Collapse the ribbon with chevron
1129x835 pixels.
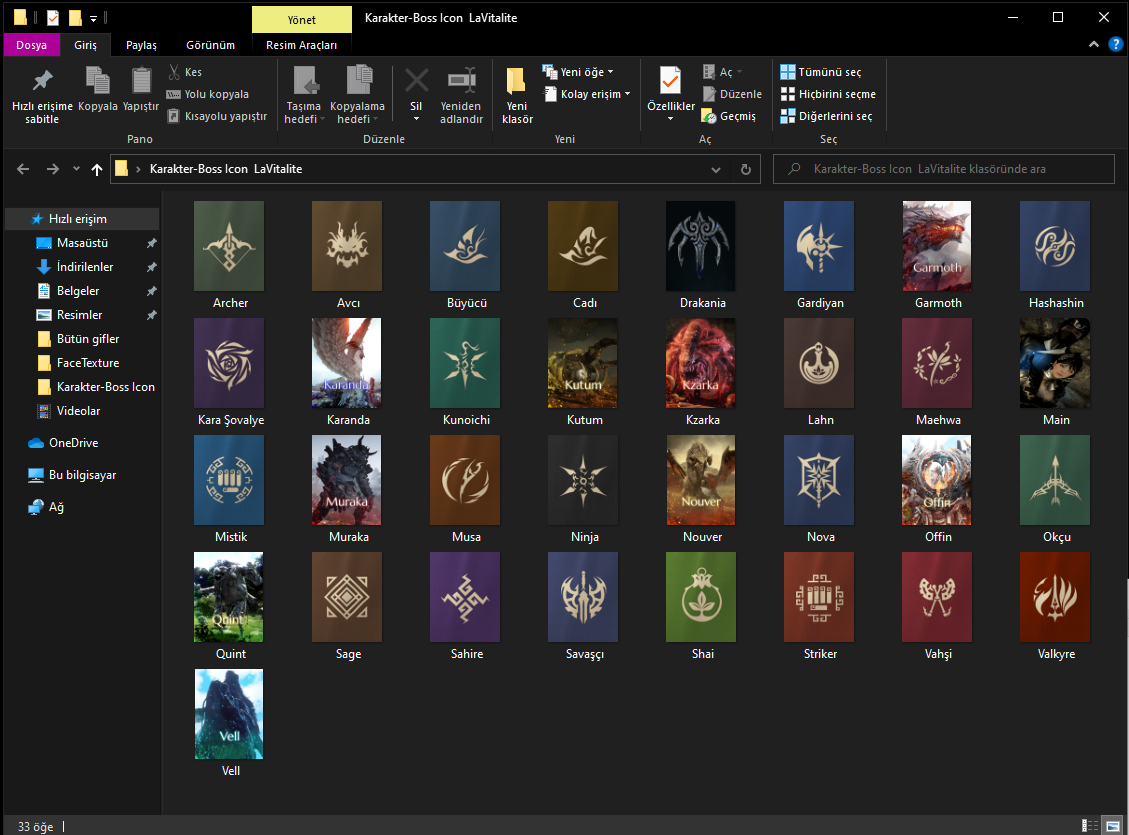1094,45
